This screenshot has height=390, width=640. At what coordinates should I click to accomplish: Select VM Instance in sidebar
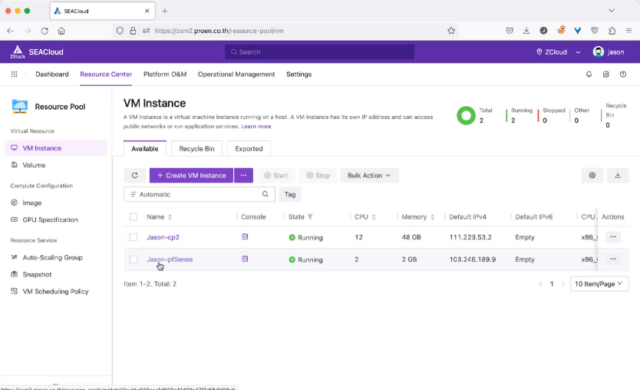tap(56, 148)
